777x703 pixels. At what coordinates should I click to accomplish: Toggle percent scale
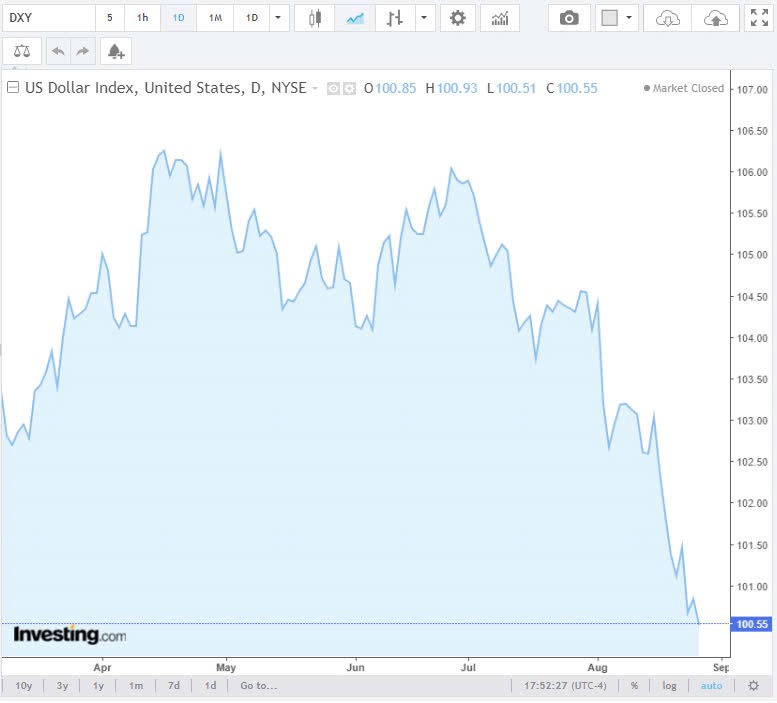pyautogui.click(x=634, y=686)
